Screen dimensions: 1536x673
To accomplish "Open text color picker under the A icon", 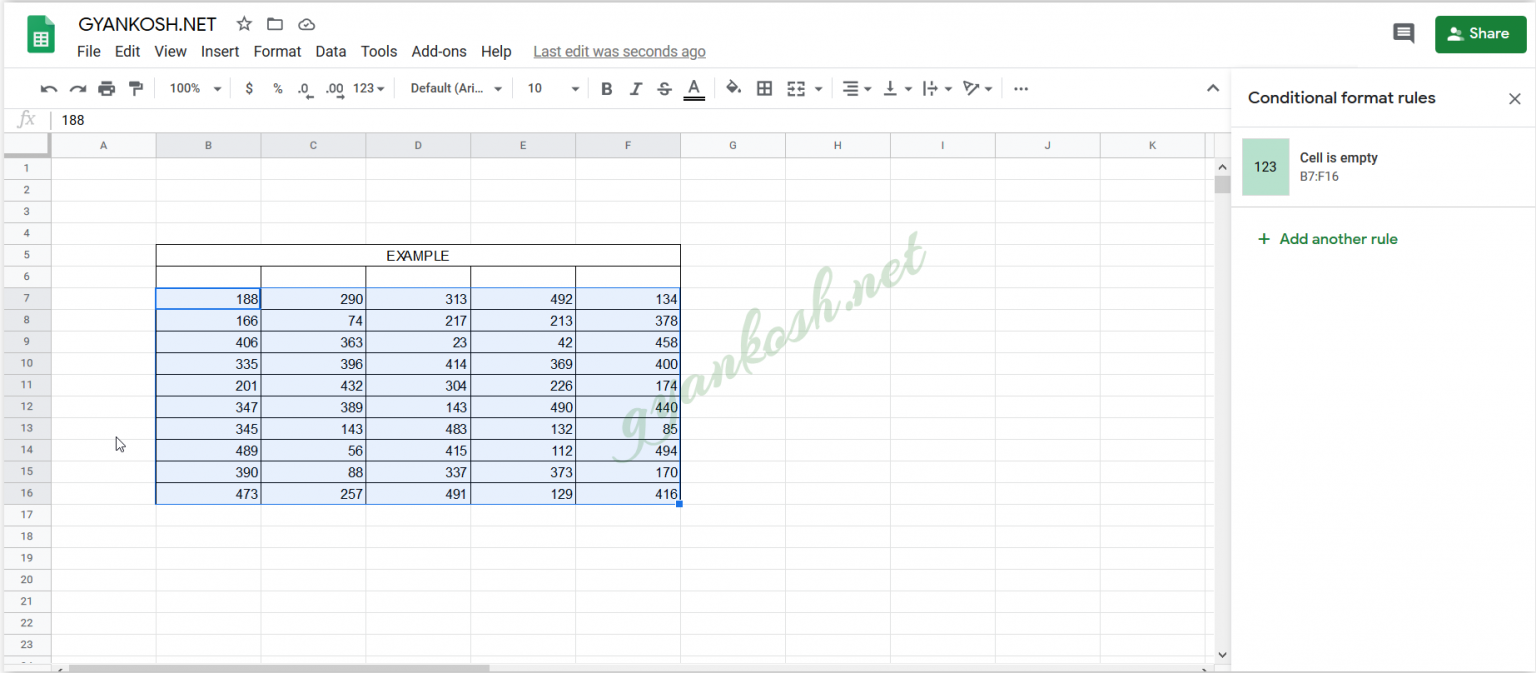I will point(694,88).
